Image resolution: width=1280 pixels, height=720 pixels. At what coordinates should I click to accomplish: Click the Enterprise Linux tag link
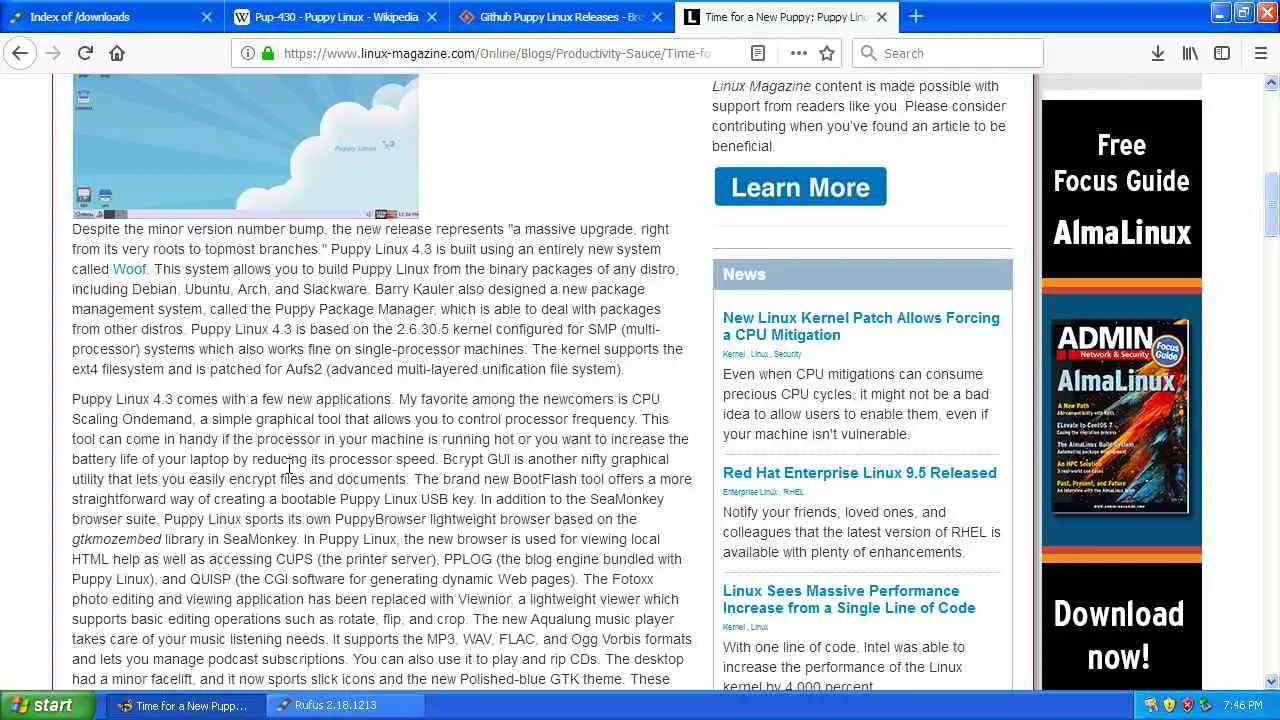(x=750, y=492)
